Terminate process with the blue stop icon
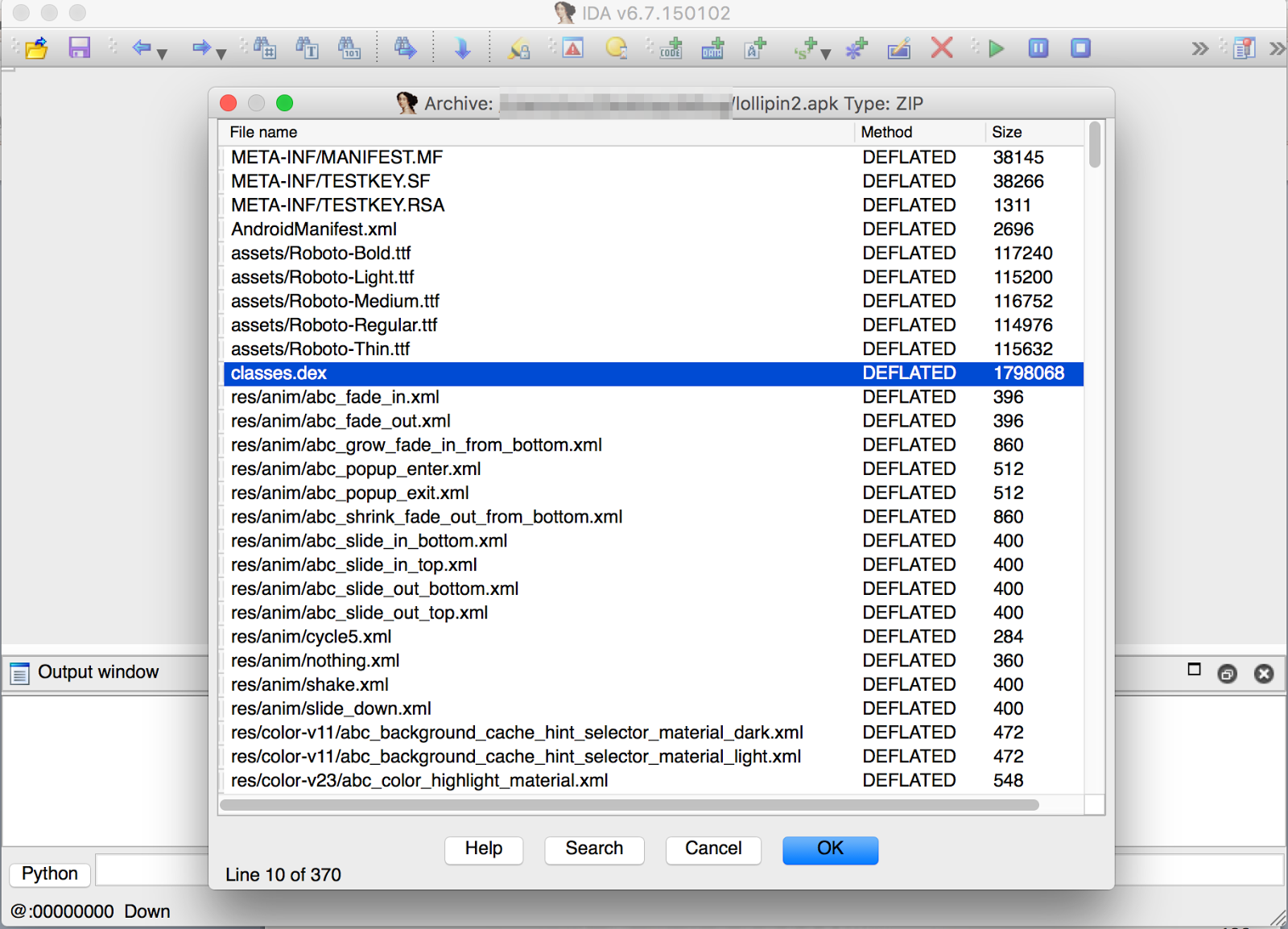The height and width of the screenshot is (929, 1288). pyautogui.click(x=1080, y=48)
